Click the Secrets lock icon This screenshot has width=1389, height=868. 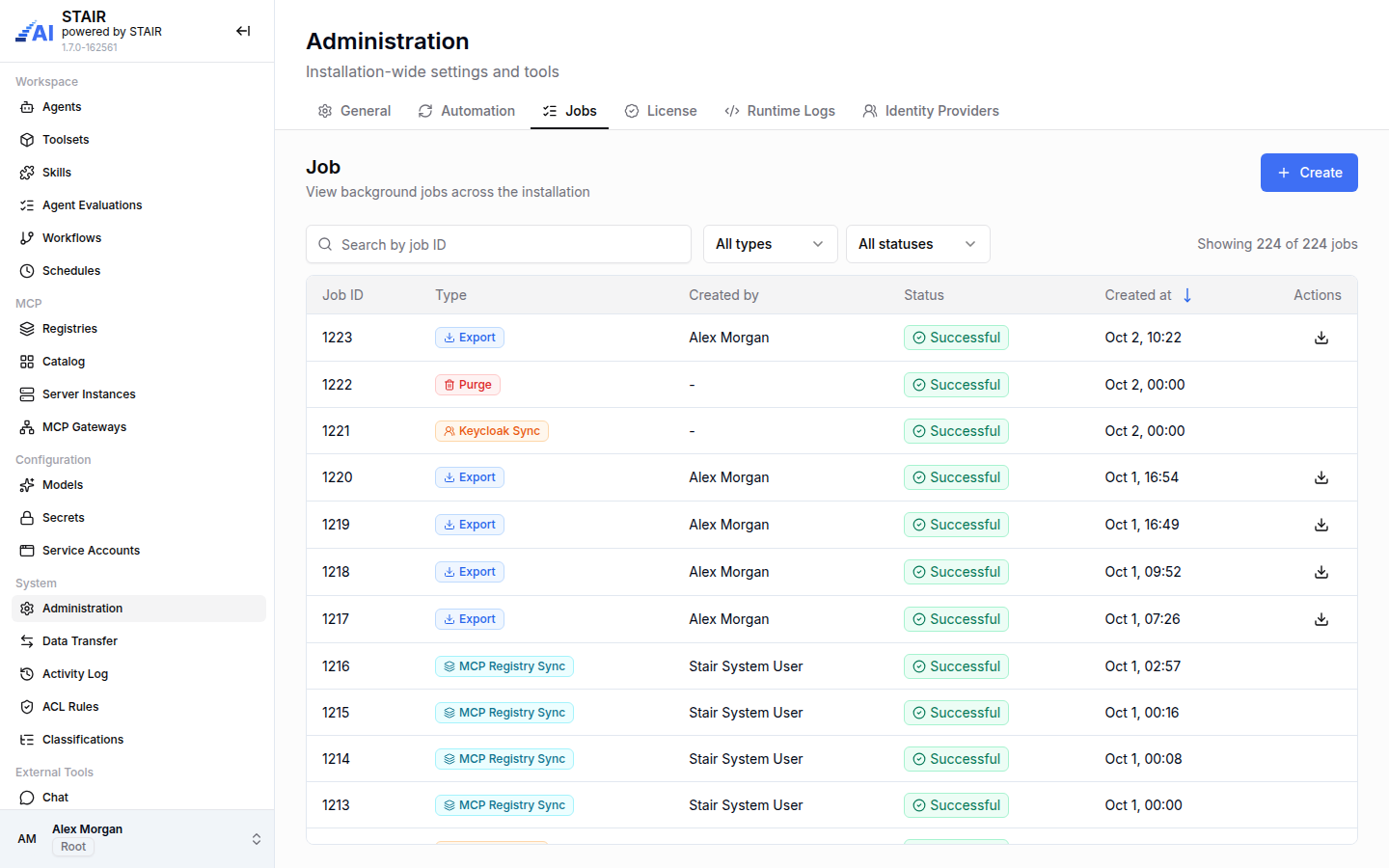tap(27, 518)
